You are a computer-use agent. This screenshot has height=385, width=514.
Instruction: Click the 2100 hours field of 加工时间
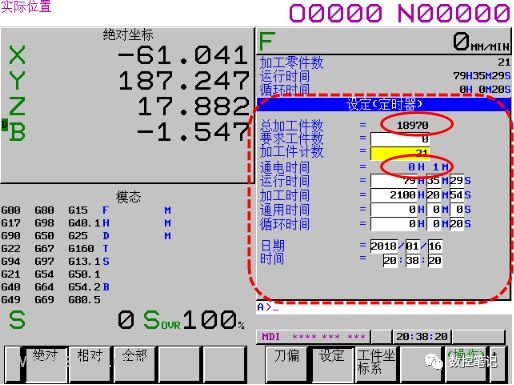pos(394,195)
